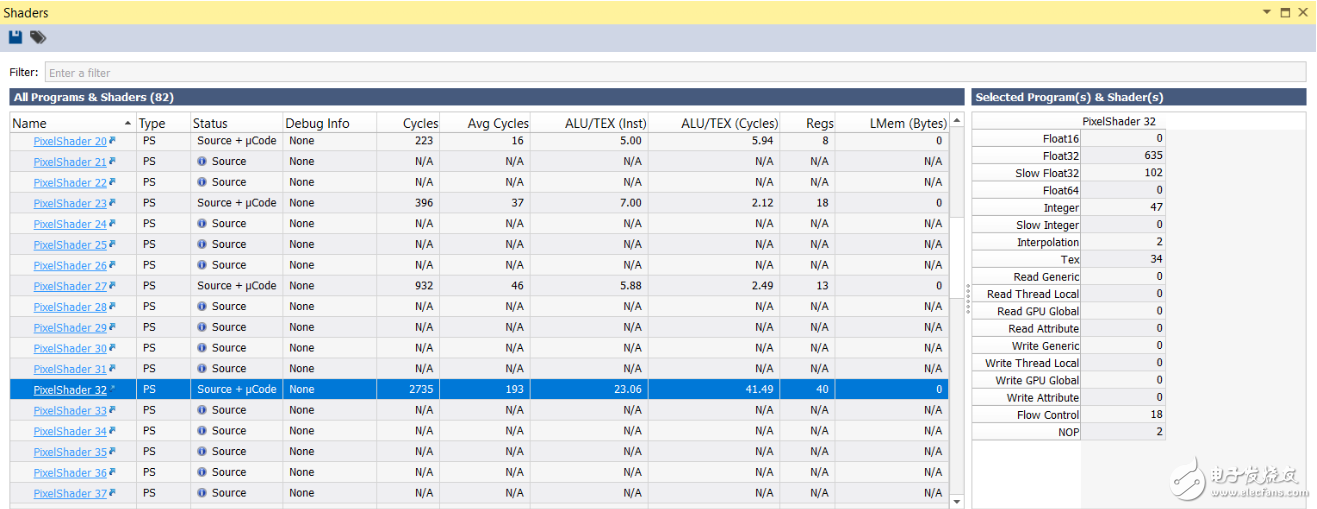Open the panel window position dropdown arrow
Screen dimensions: 1317x509
coord(1267,13)
